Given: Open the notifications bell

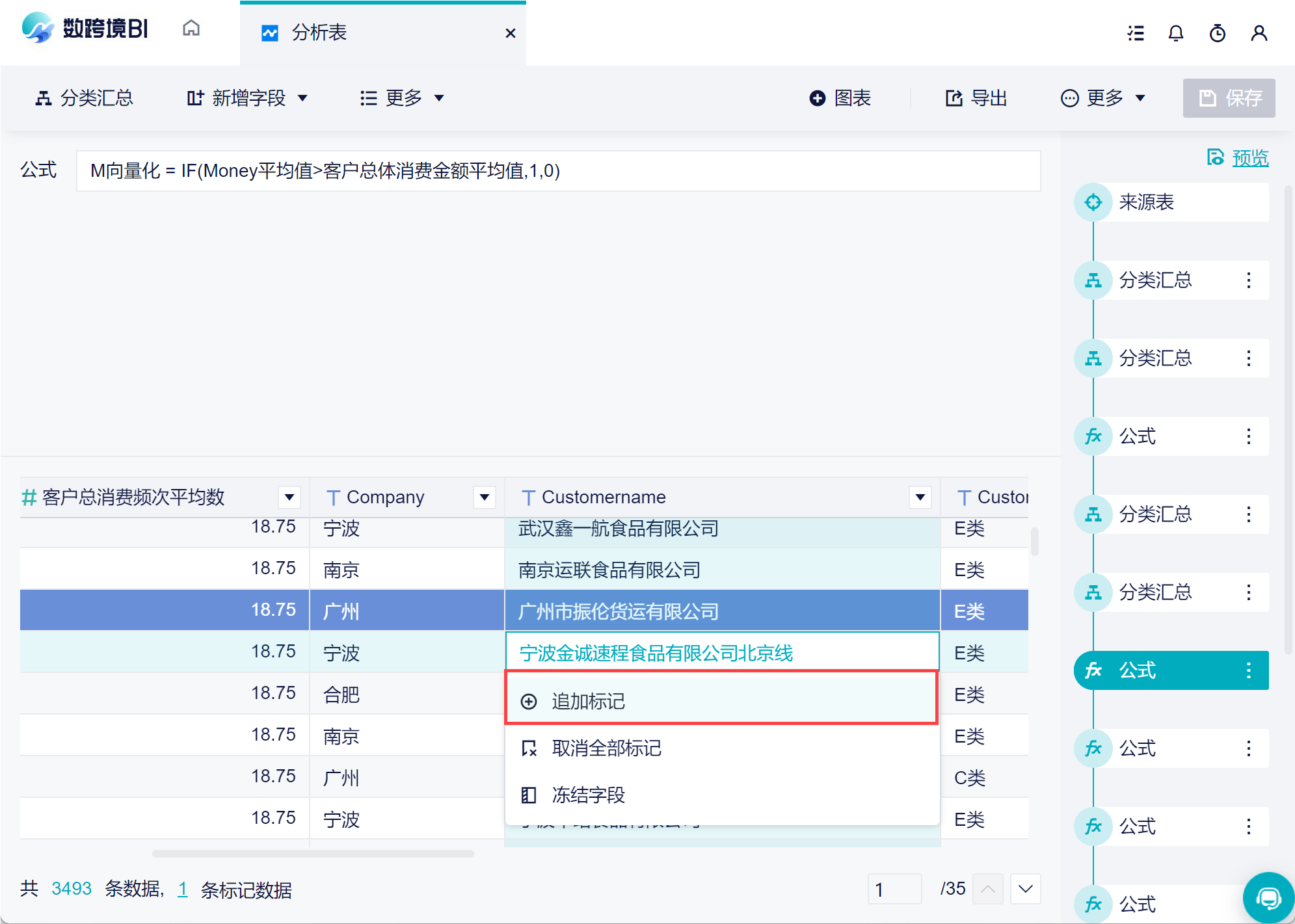Looking at the screenshot, I should [1175, 33].
